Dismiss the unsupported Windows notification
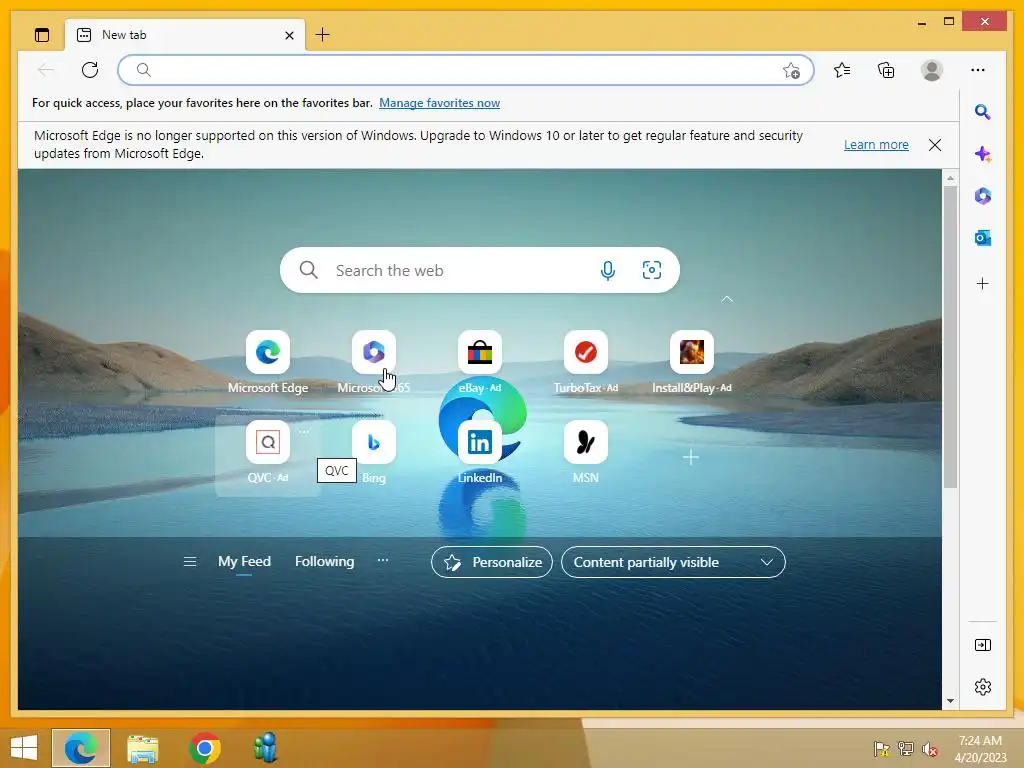The height and width of the screenshot is (768, 1024). (935, 145)
